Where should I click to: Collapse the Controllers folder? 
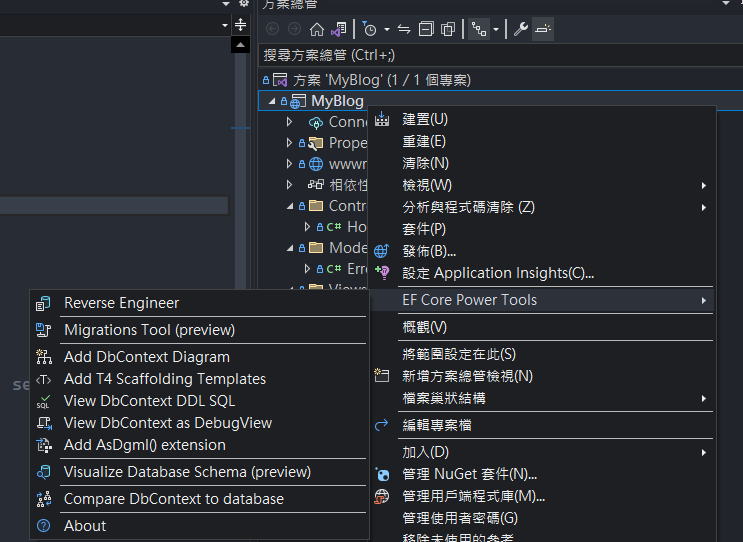(290, 206)
